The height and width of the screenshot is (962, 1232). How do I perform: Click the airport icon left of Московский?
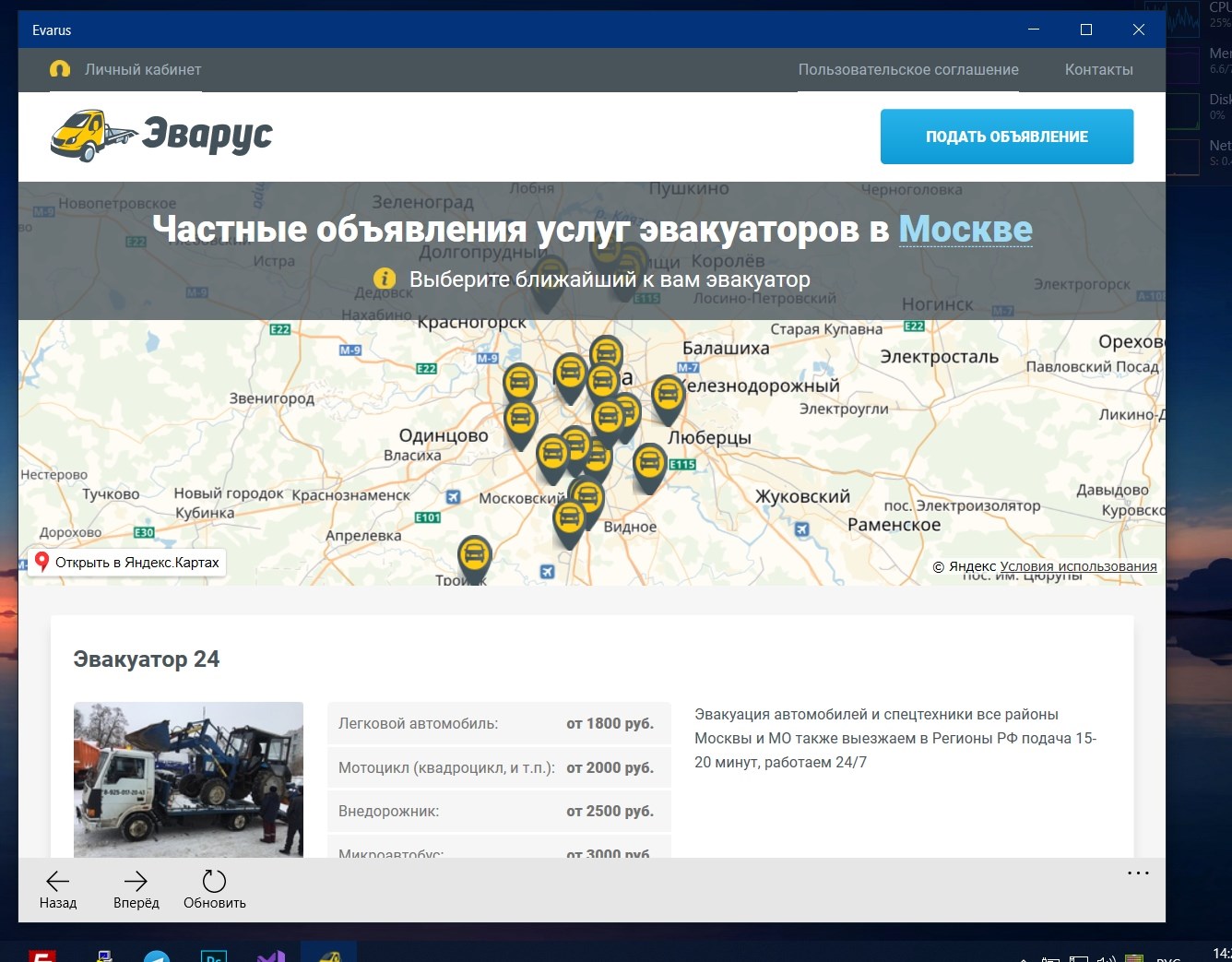click(x=453, y=497)
